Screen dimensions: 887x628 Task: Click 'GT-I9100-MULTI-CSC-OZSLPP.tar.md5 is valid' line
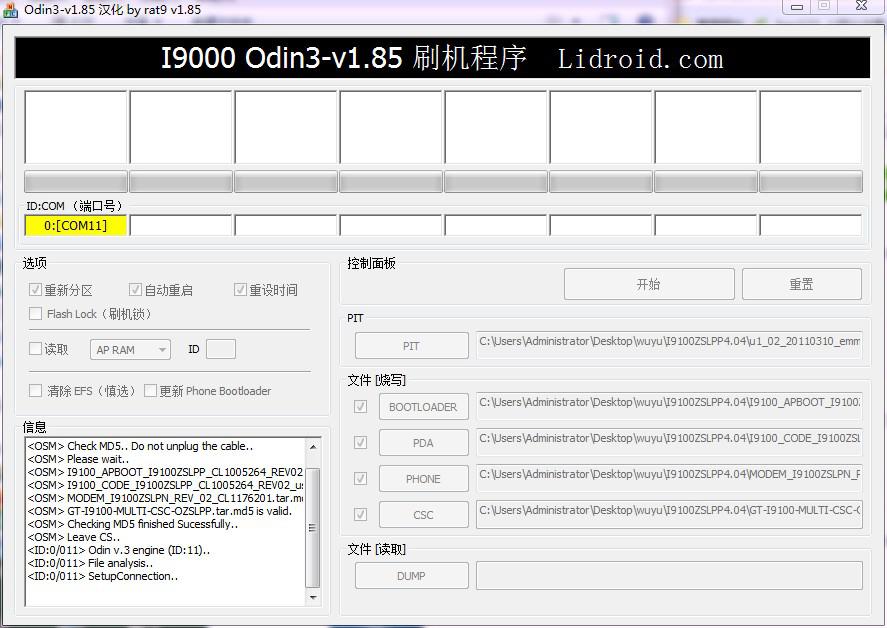(x=160, y=511)
